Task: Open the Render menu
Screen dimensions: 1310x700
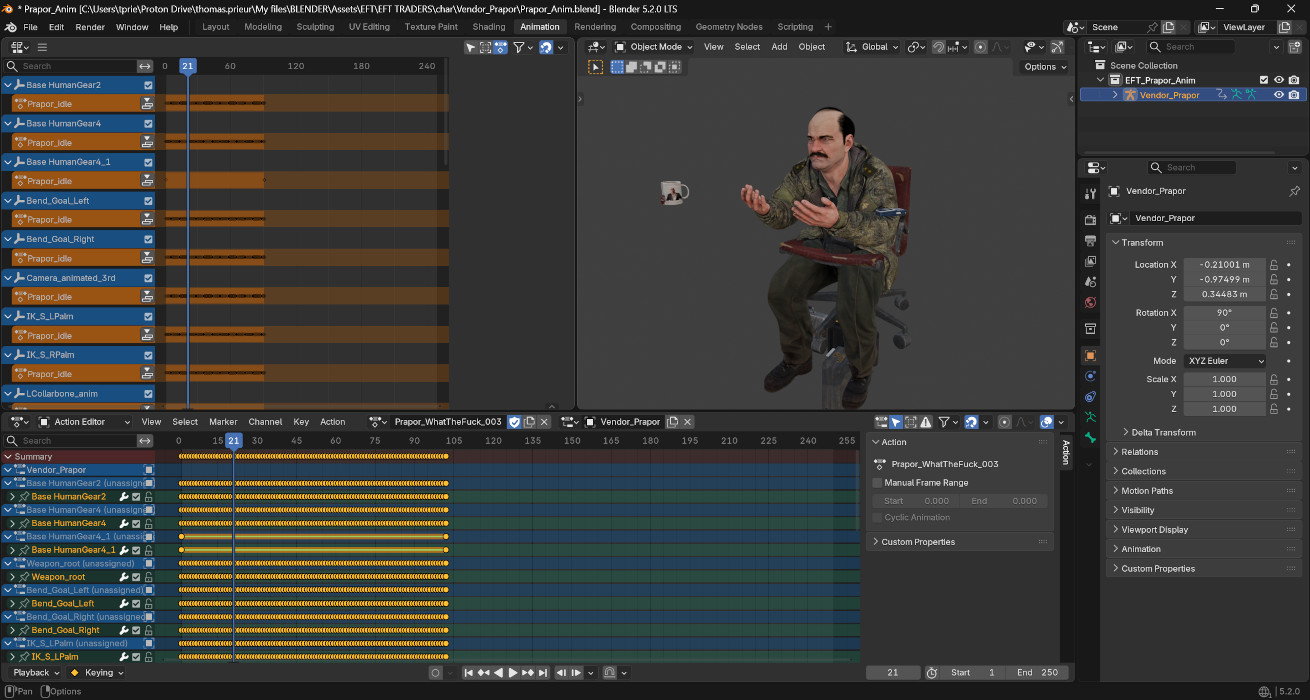Action: (x=90, y=27)
